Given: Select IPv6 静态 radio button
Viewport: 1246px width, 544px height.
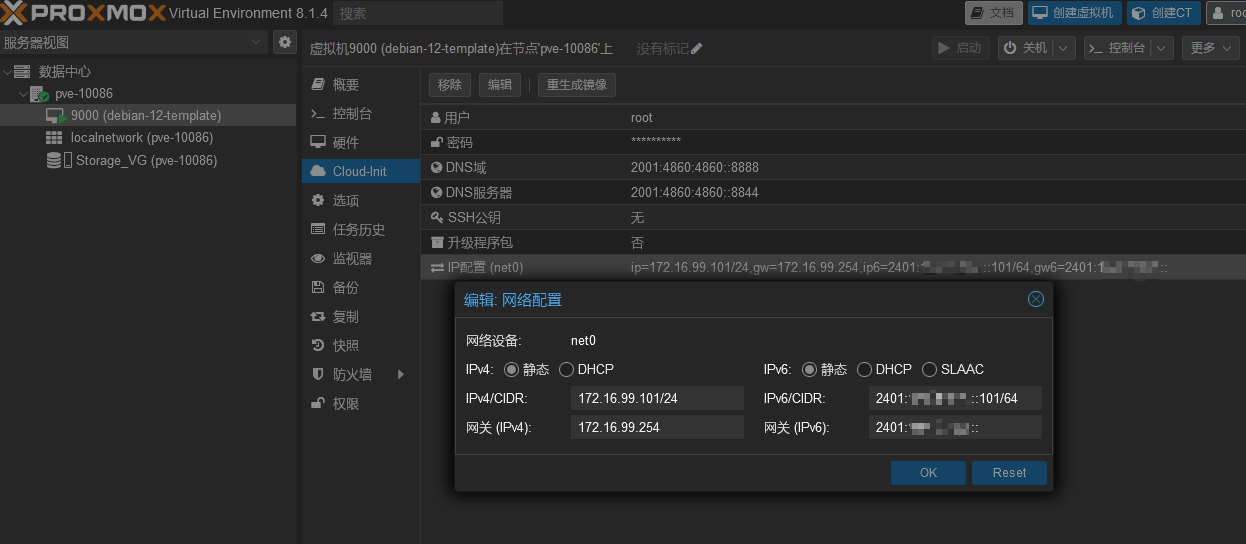Looking at the screenshot, I should pyautogui.click(x=809, y=369).
